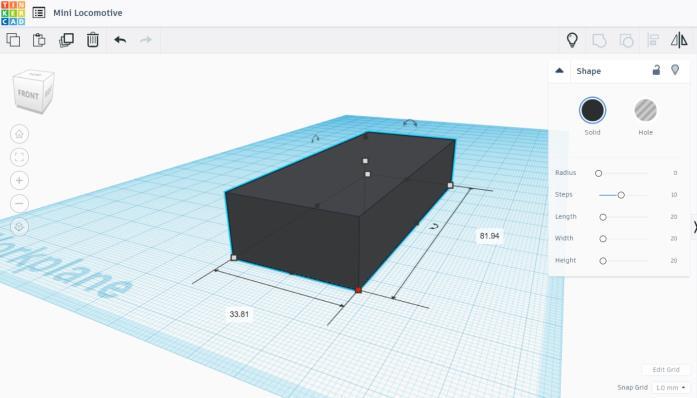Click the Radius slider handle
Screen dimensions: 697x398
pyautogui.click(x=598, y=173)
